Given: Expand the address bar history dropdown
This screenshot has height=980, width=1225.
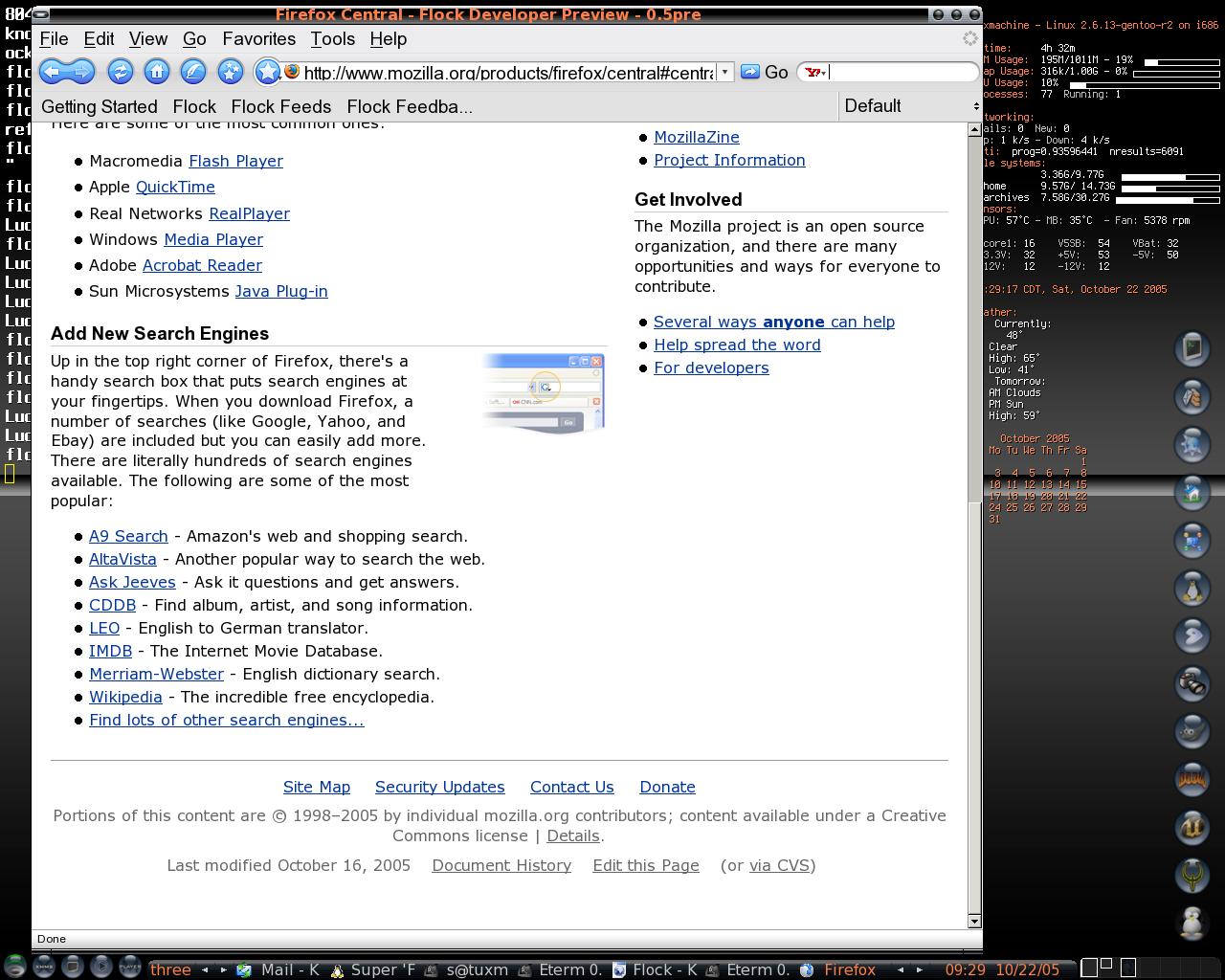Looking at the screenshot, I should [x=724, y=73].
